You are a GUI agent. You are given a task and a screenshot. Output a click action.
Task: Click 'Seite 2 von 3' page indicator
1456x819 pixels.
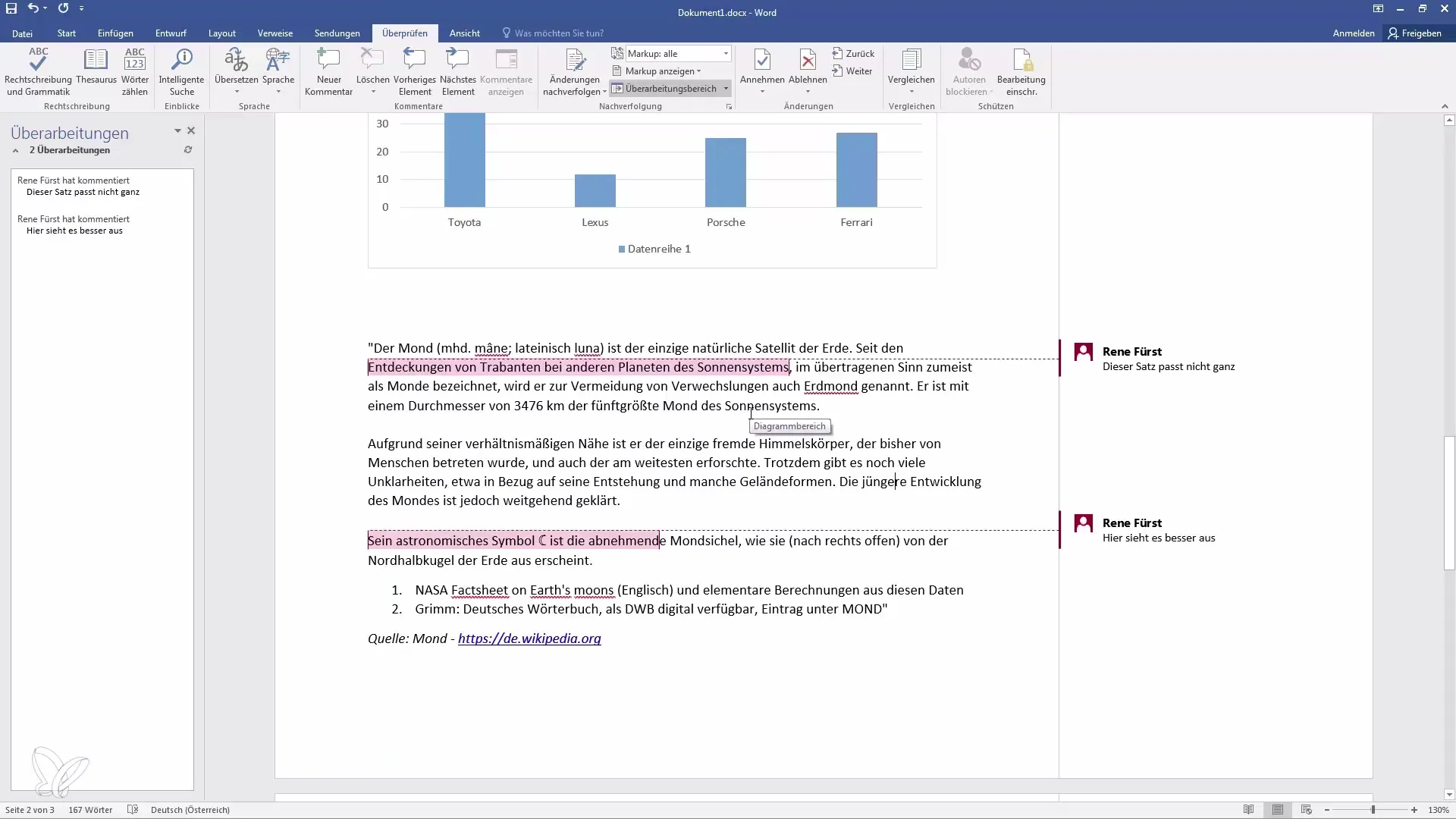[x=30, y=810]
